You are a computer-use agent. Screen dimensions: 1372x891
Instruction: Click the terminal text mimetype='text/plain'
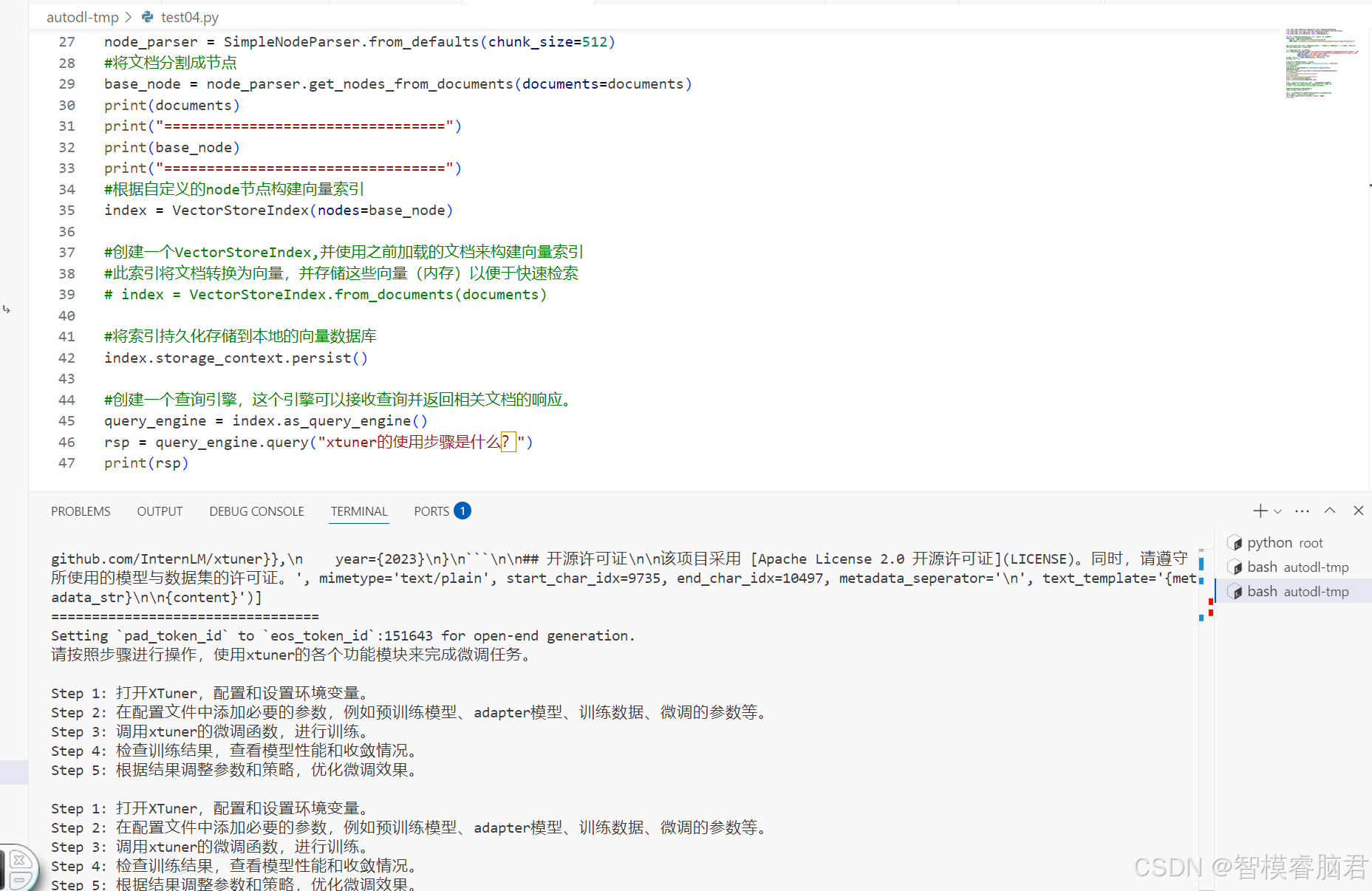(x=406, y=578)
